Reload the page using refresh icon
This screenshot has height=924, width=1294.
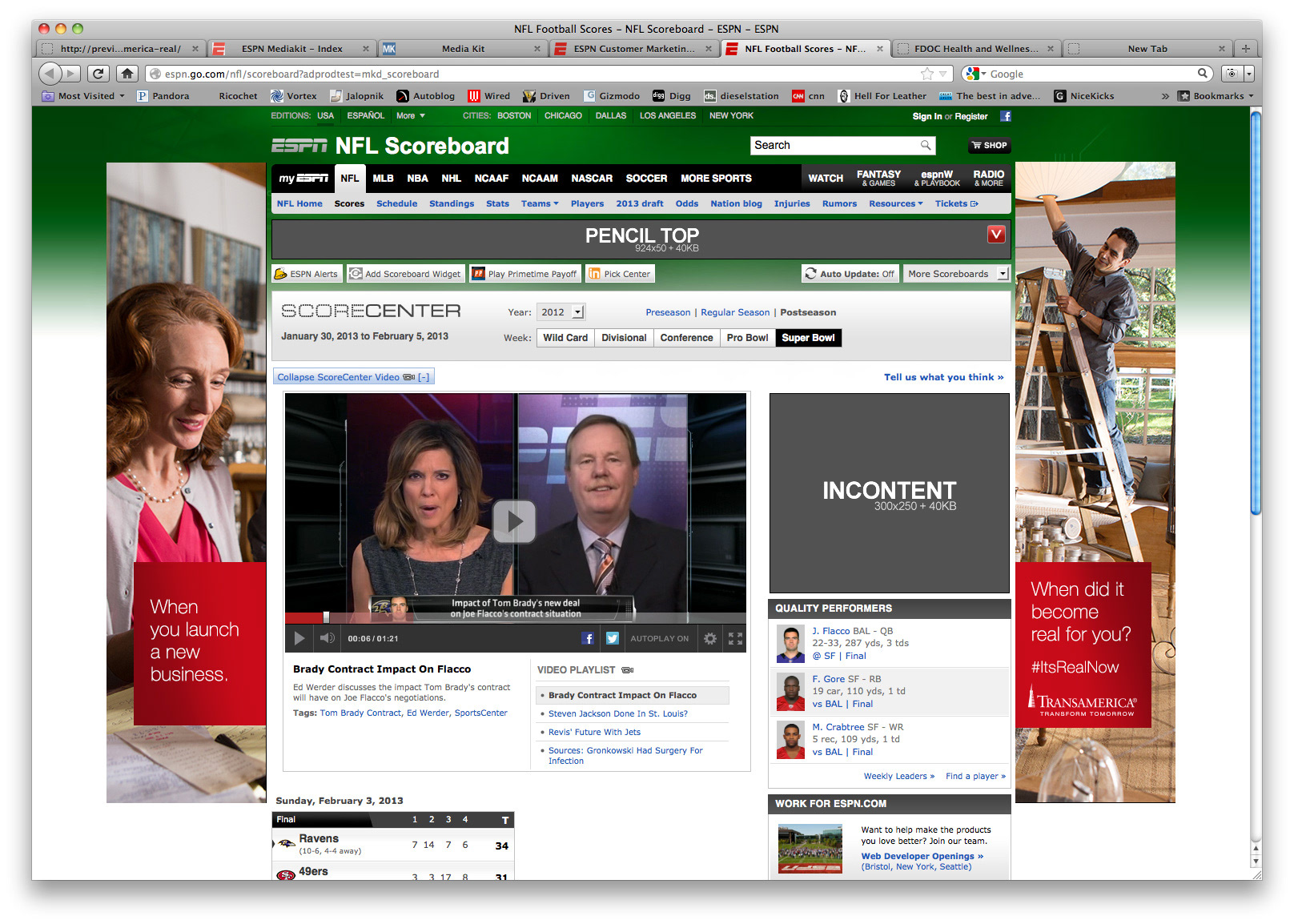[x=98, y=74]
